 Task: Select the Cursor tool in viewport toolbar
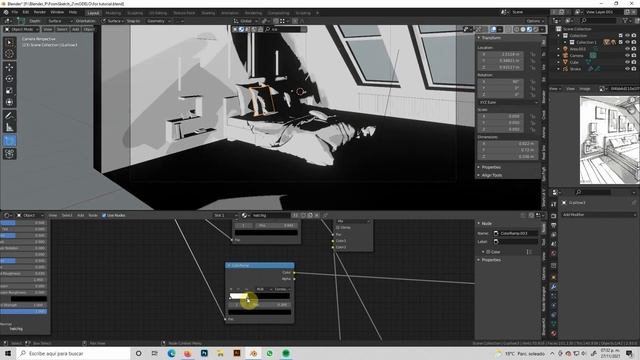(9, 53)
